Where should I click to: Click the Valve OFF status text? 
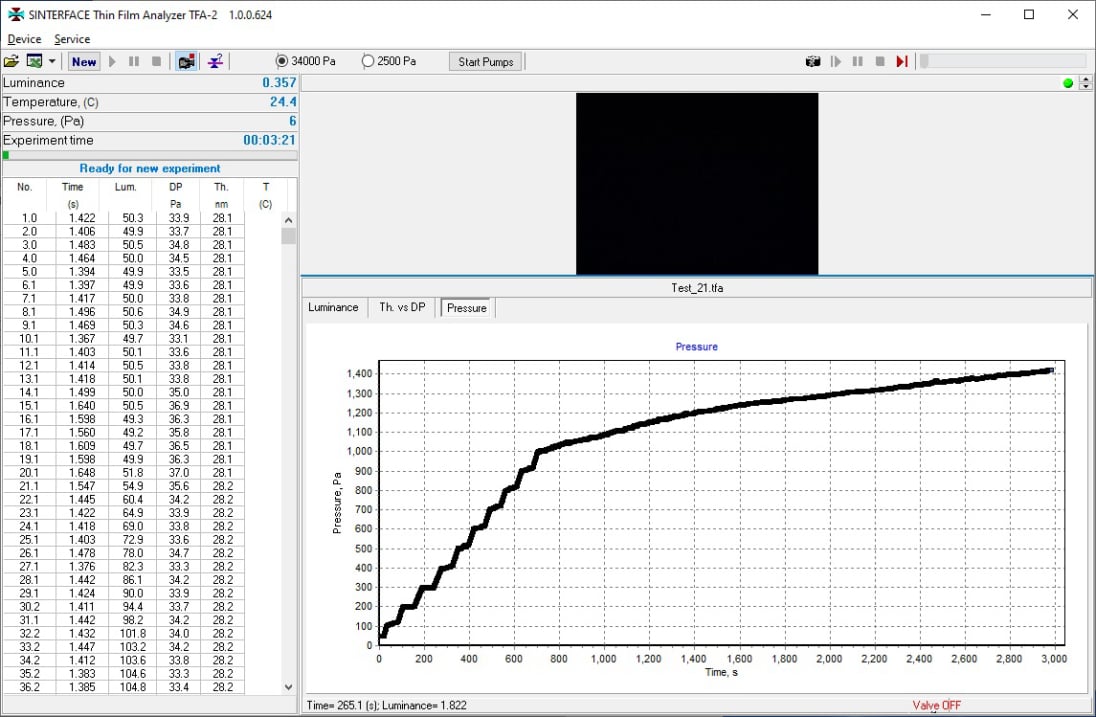tap(937, 705)
